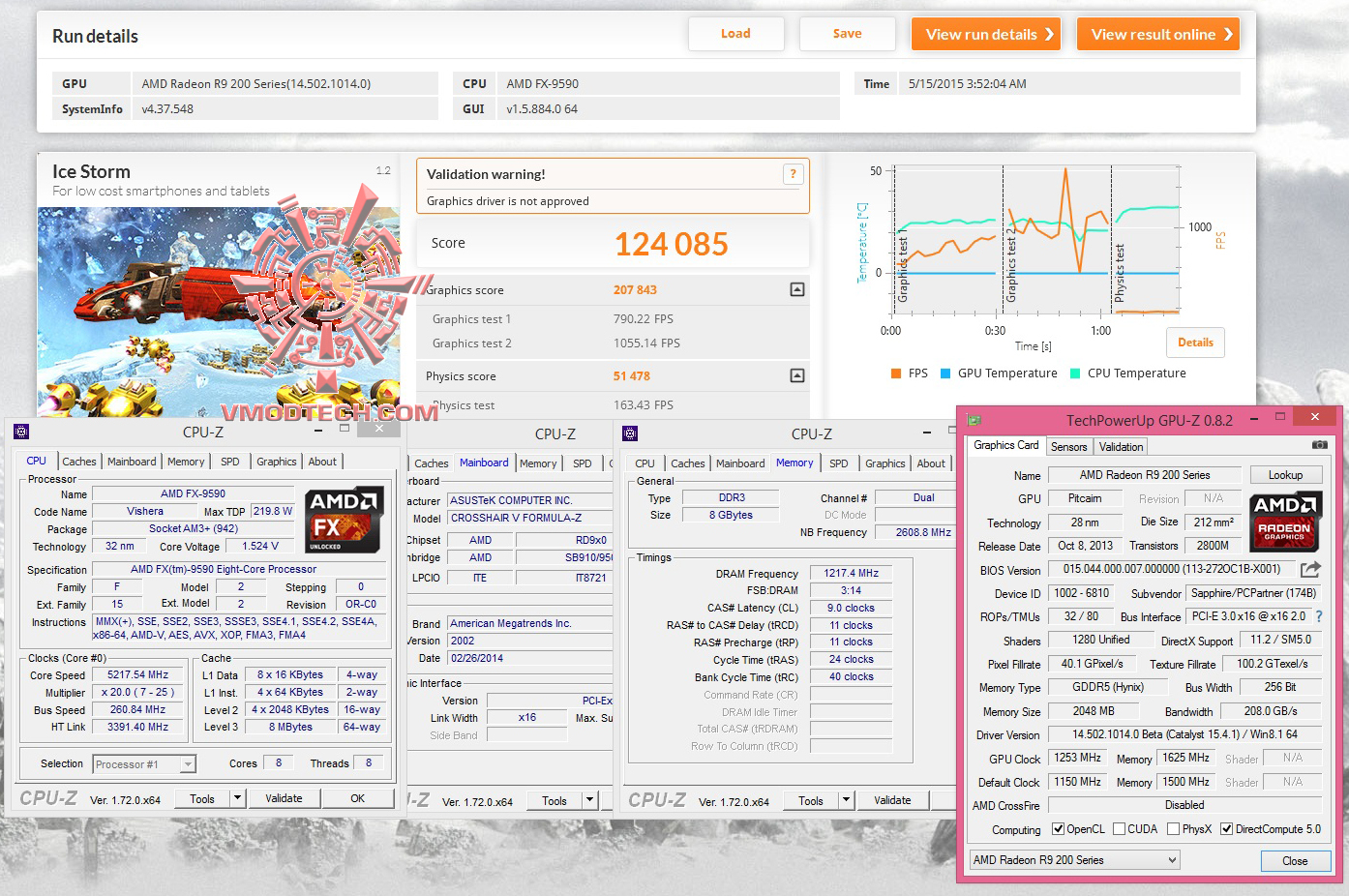Click the GPU-Z title bar app icon
The image size is (1349, 896).
[974, 420]
